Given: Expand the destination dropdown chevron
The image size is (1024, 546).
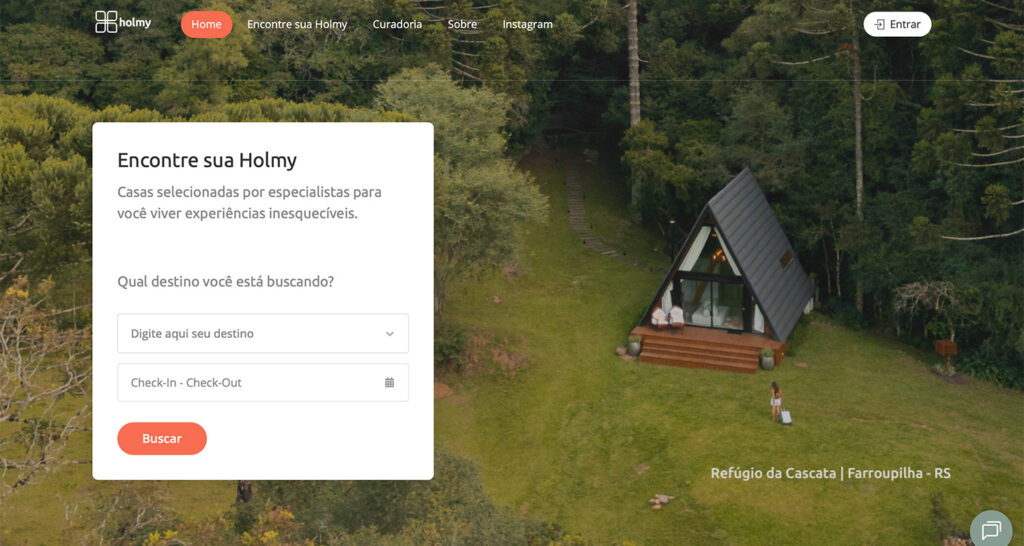Looking at the screenshot, I should 389,334.
